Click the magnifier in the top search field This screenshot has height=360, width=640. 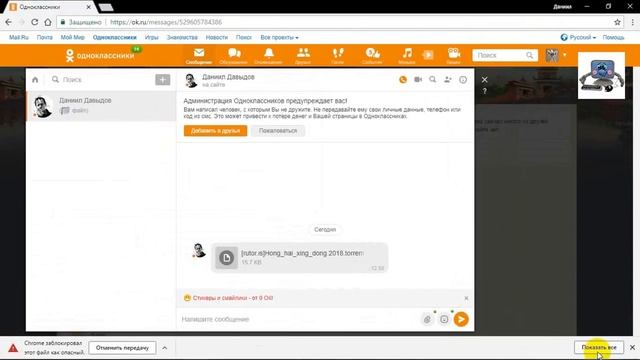[x=529, y=55]
